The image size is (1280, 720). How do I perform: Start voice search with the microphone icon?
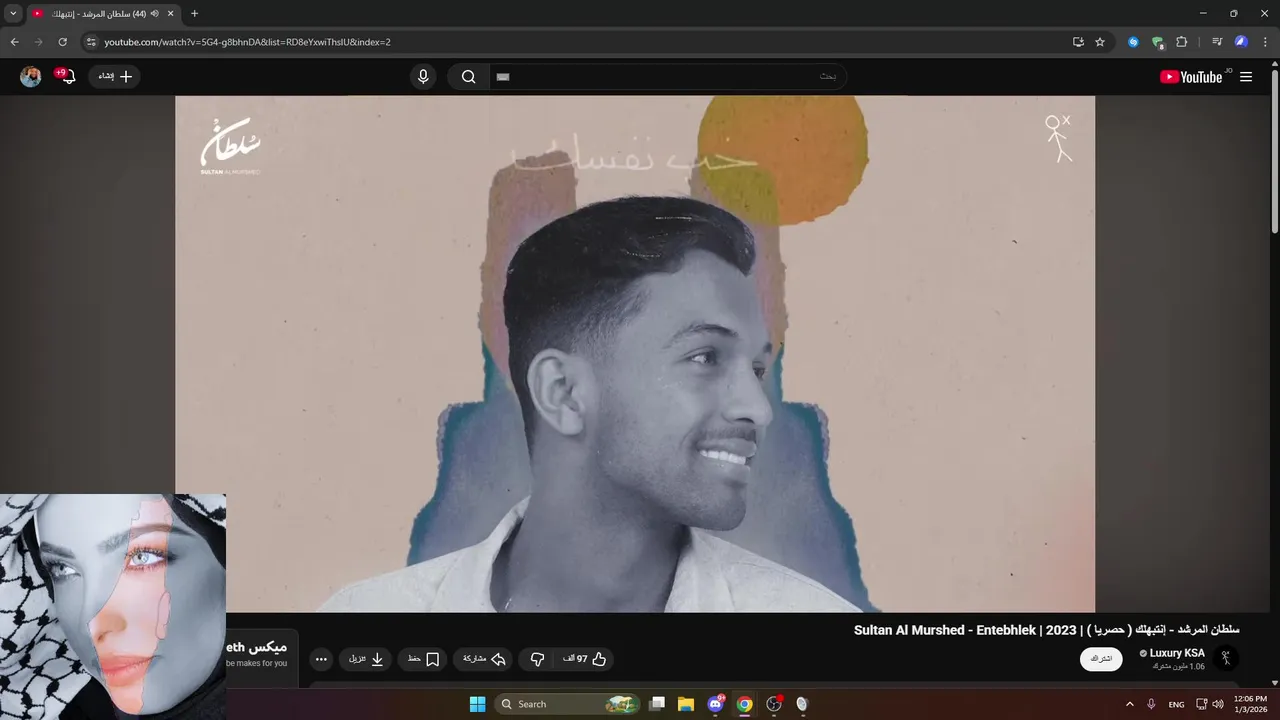point(423,77)
